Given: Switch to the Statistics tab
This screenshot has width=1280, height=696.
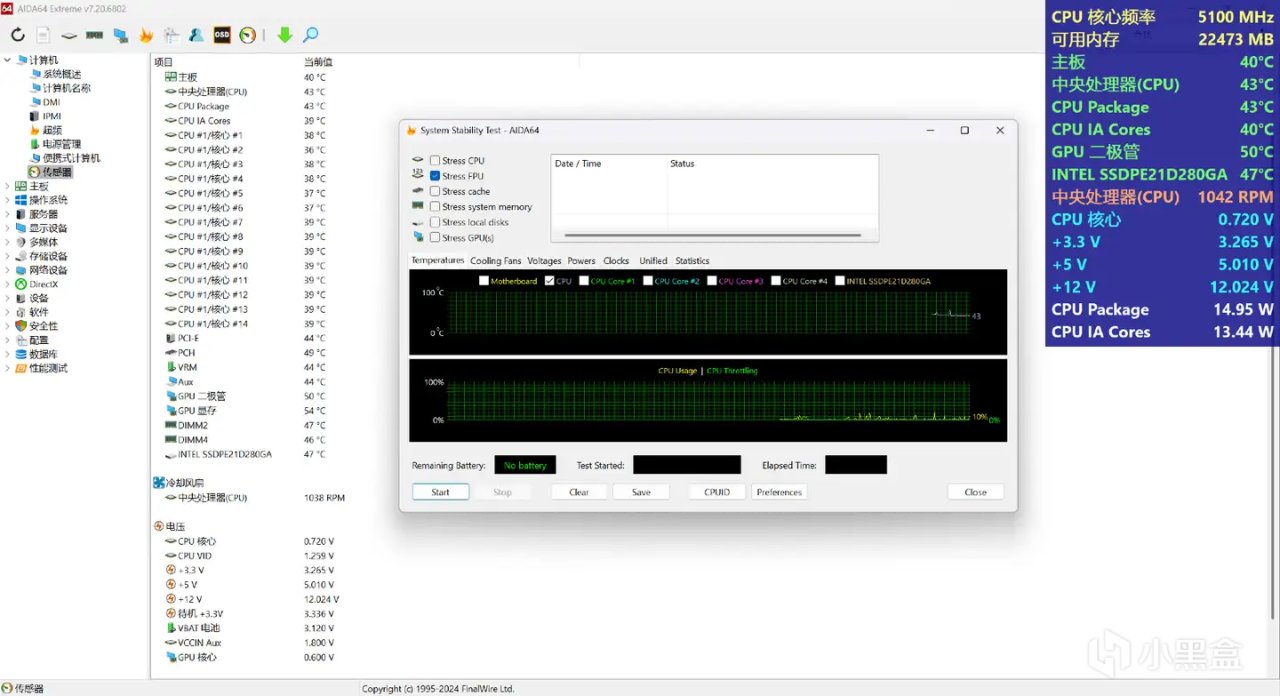Looking at the screenshot, I should pyautogui.click(x=692, y=261).
